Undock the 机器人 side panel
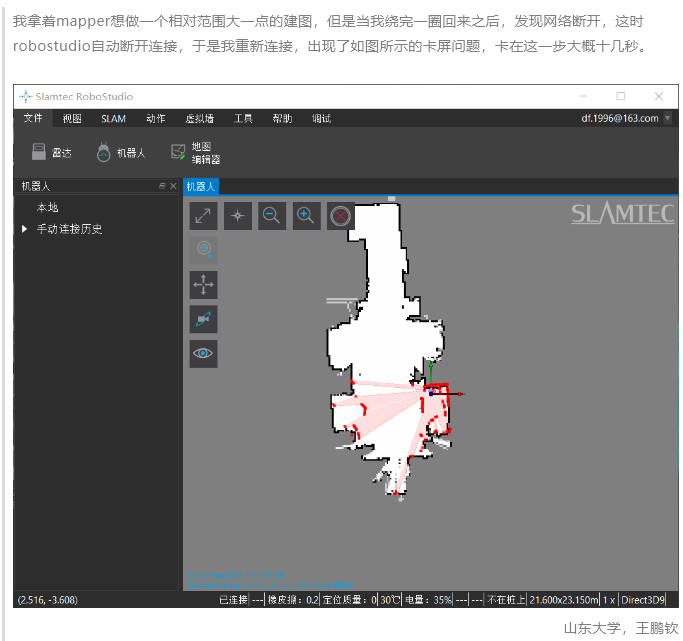This screenshot has height=641, width=683. coord(162,186)
